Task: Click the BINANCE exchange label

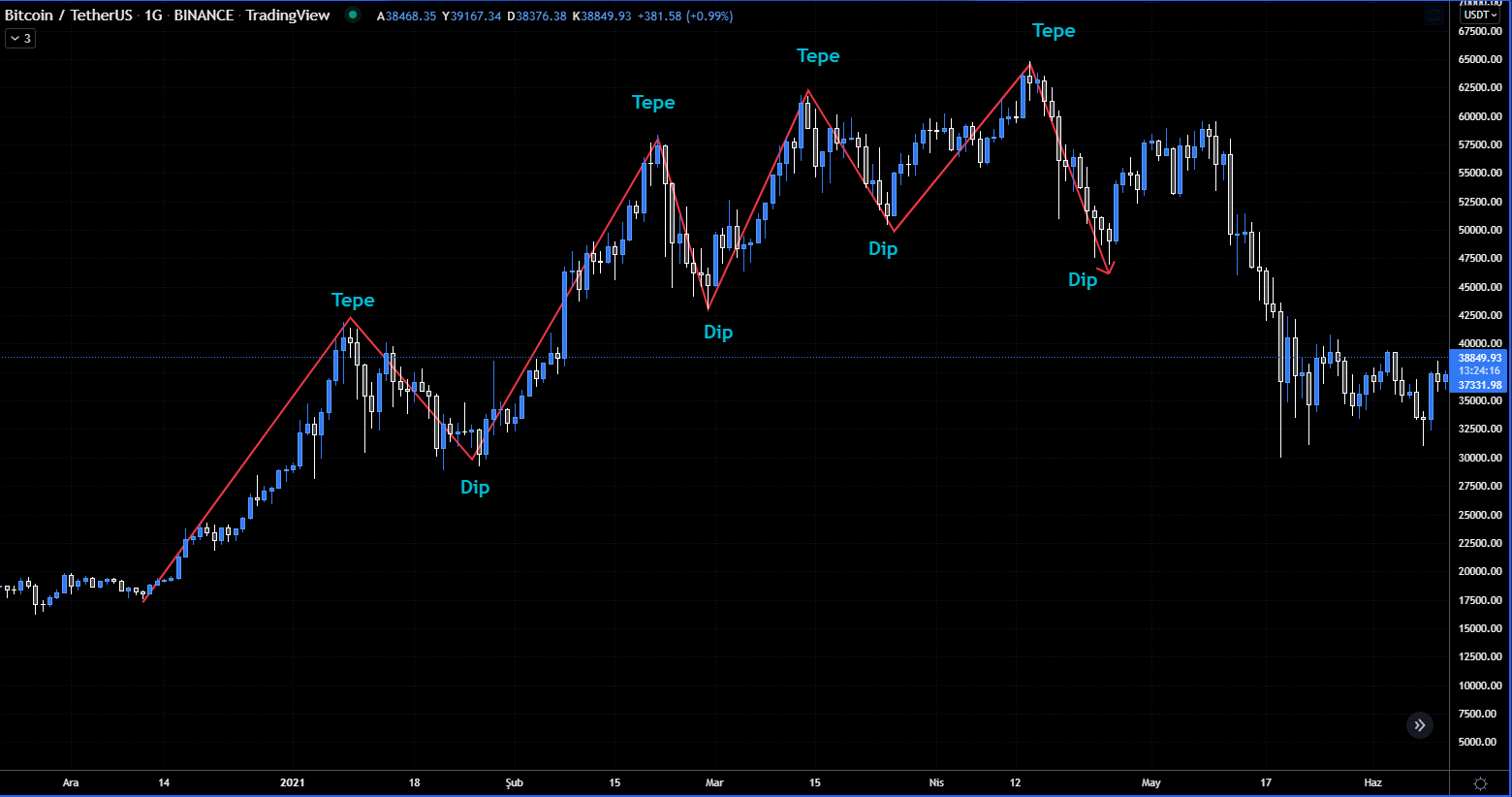Action: (x=204, y=16)
